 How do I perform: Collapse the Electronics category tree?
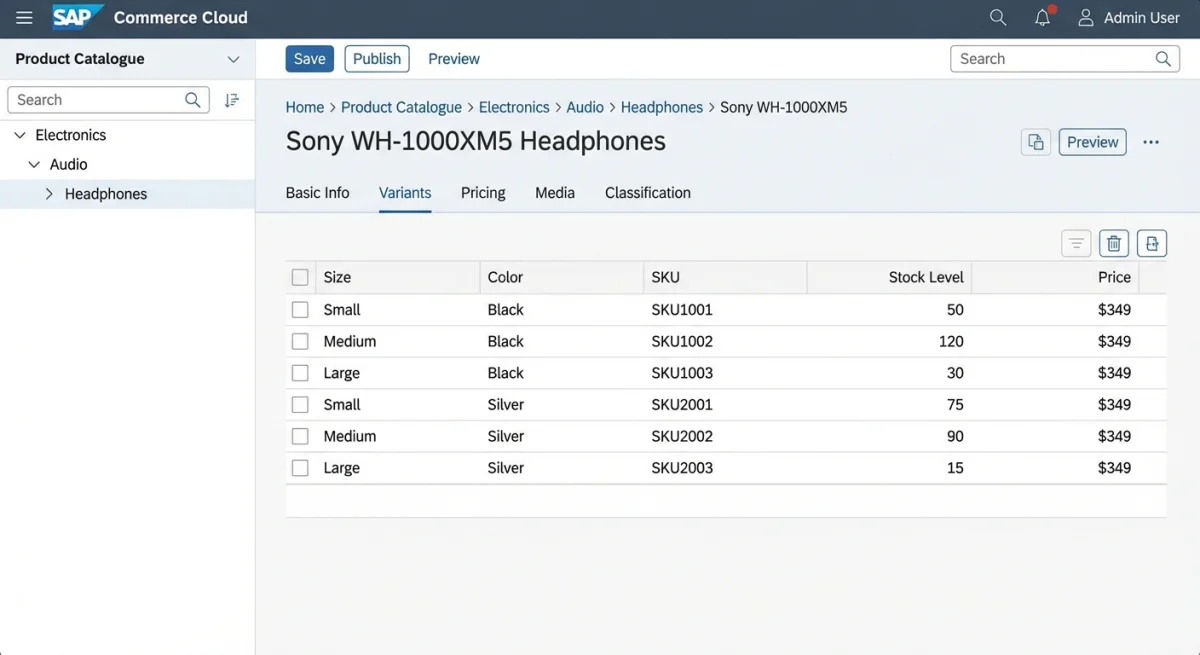point(19,134)
